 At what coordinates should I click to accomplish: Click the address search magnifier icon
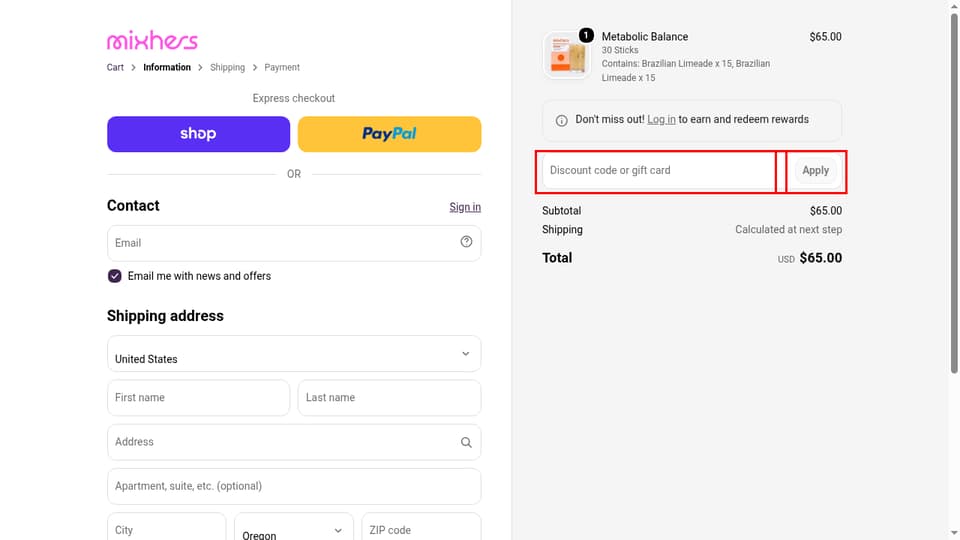tap(466, 442)
